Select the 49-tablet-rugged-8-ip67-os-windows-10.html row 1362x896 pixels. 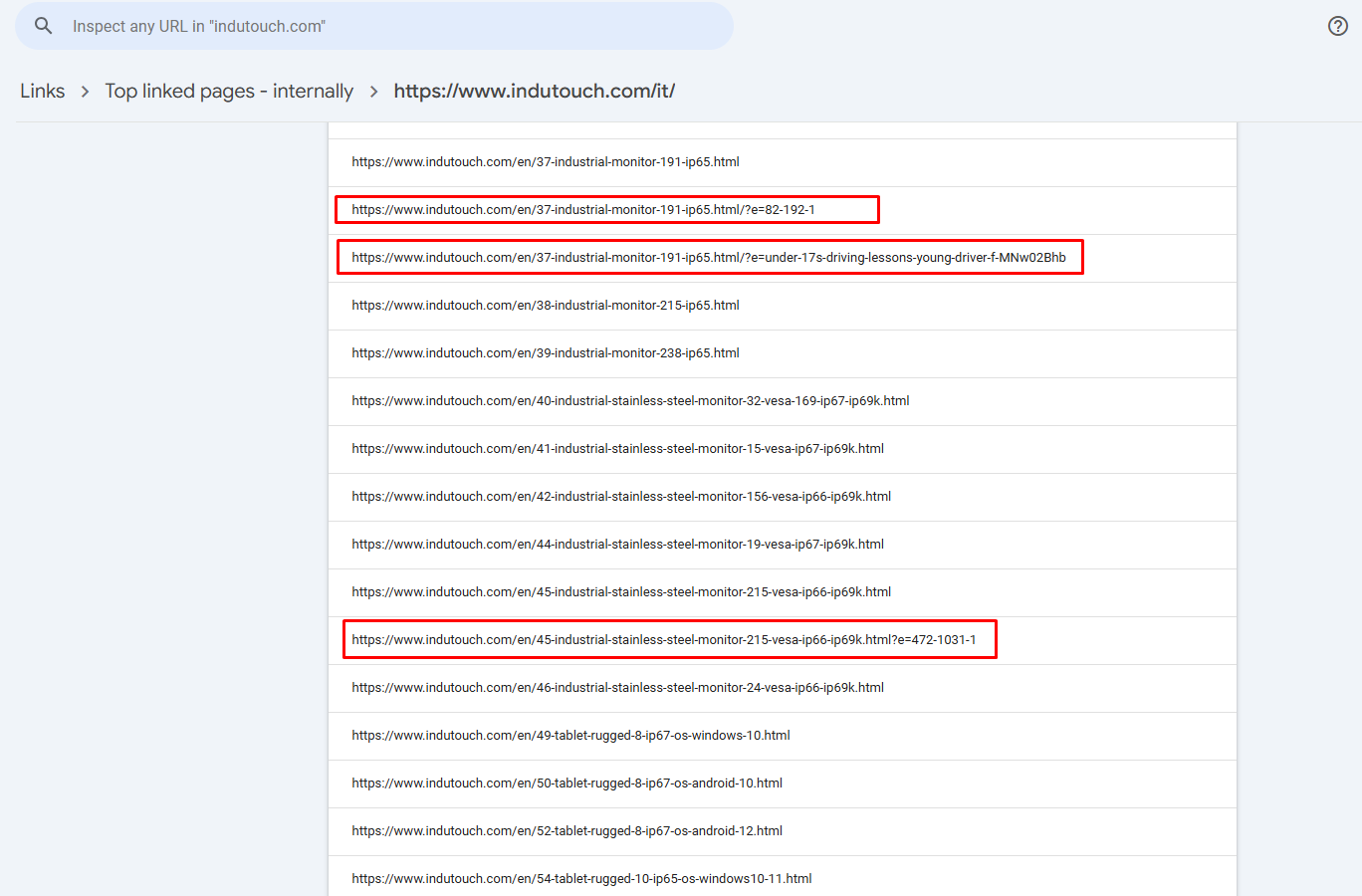click(783, 736)
